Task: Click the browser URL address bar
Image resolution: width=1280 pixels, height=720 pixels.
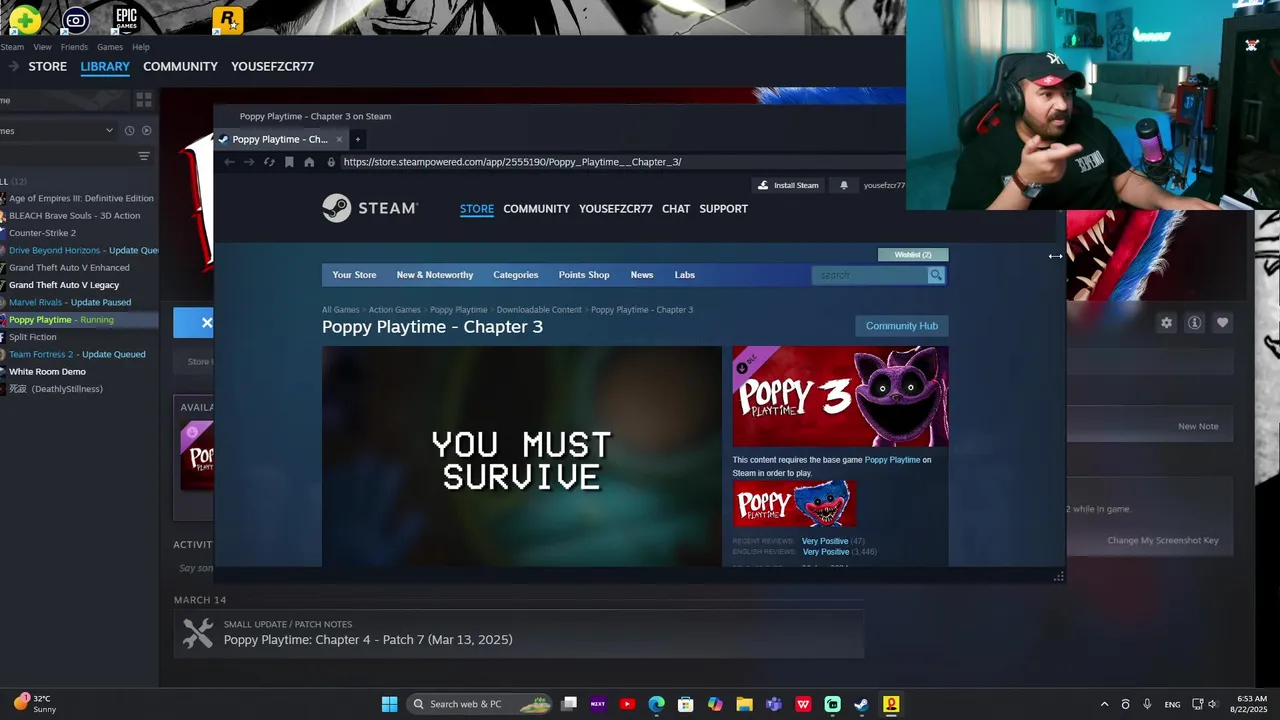Action: [x=620, y=162]
